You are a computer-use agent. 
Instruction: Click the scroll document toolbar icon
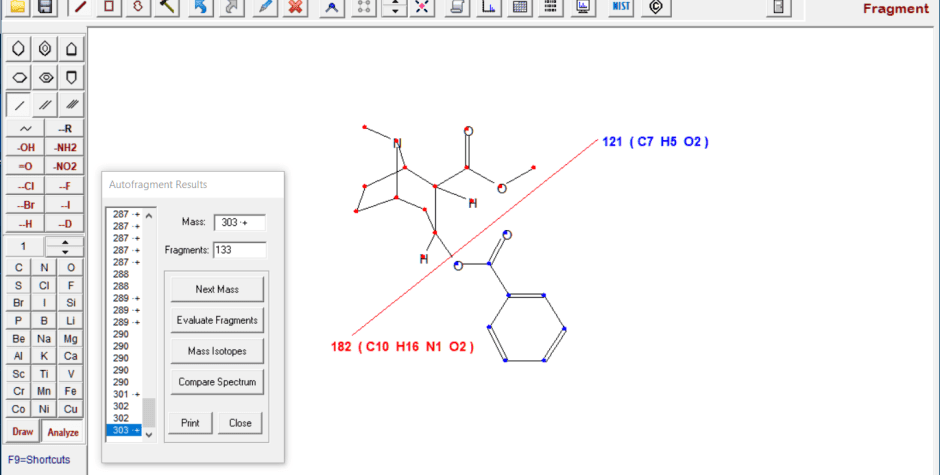click(457, 7)
